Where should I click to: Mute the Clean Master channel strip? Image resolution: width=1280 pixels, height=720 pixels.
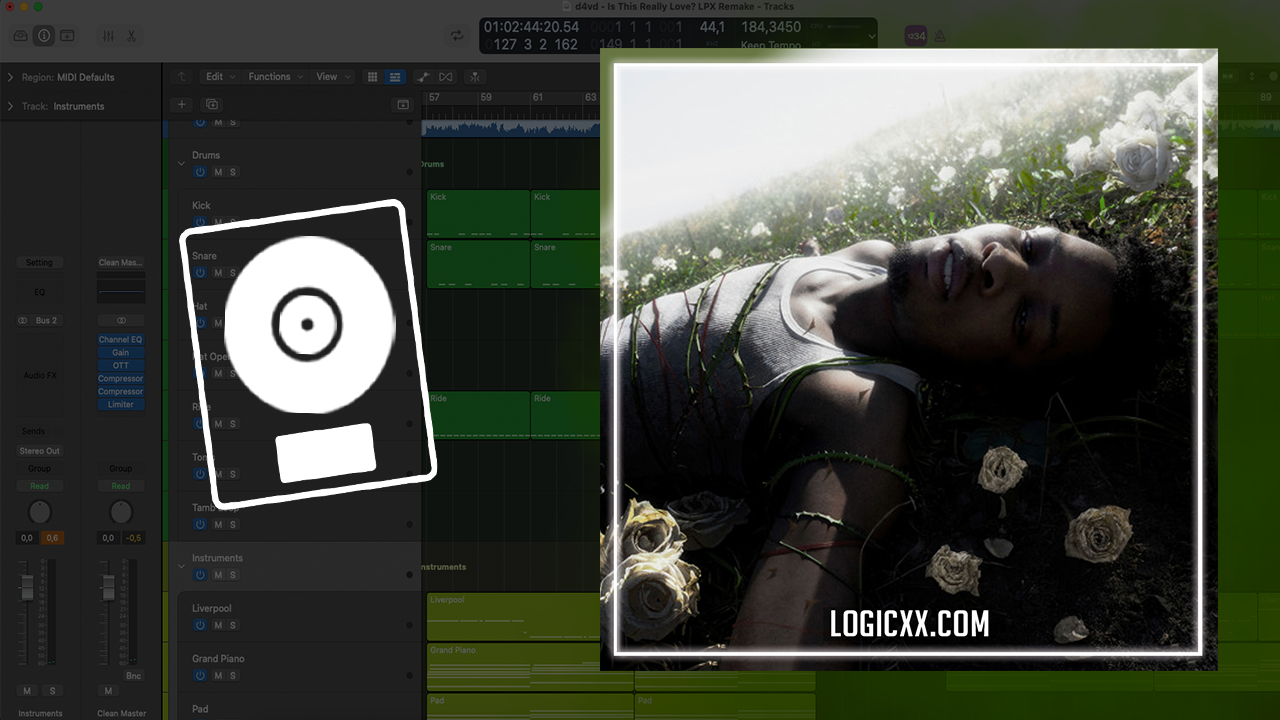pos(108,691)
